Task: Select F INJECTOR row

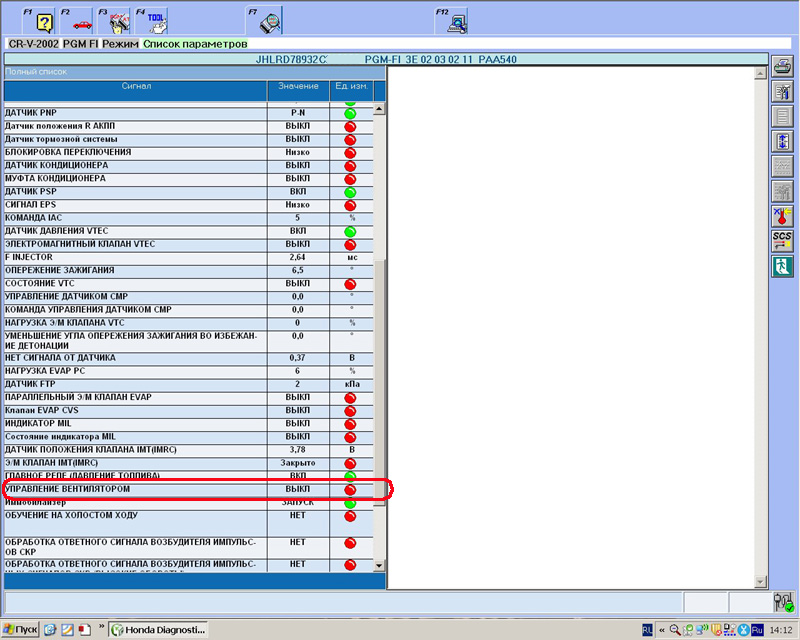Action: (x=189, y=258)
